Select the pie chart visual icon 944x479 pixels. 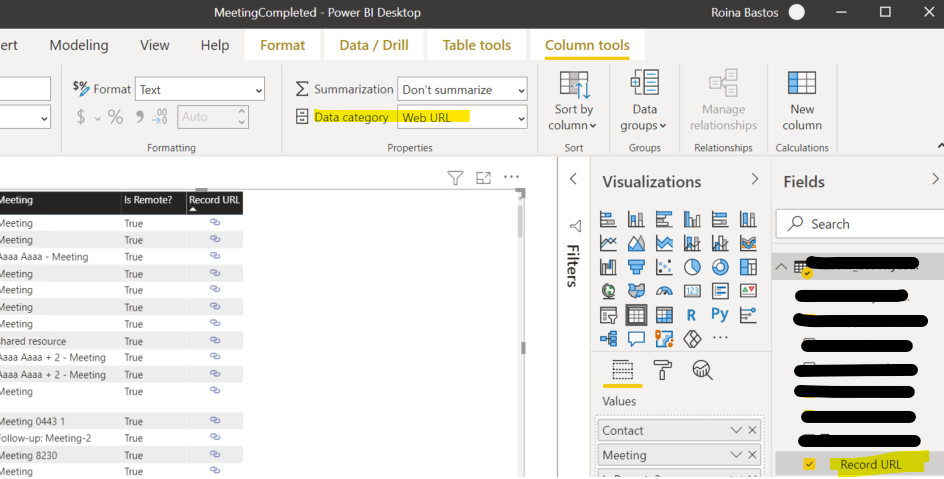coord(691,267)
